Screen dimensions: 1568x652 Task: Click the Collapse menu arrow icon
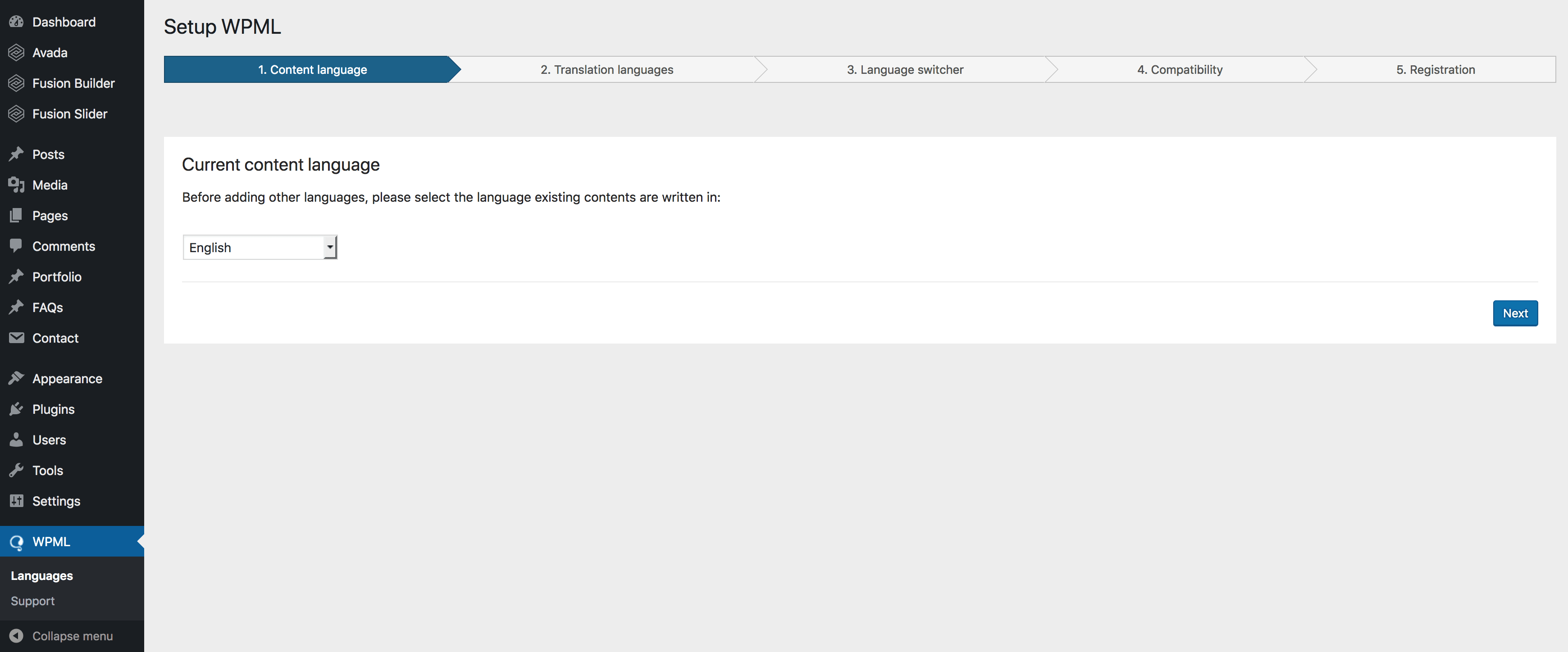(x=16, y=636)
